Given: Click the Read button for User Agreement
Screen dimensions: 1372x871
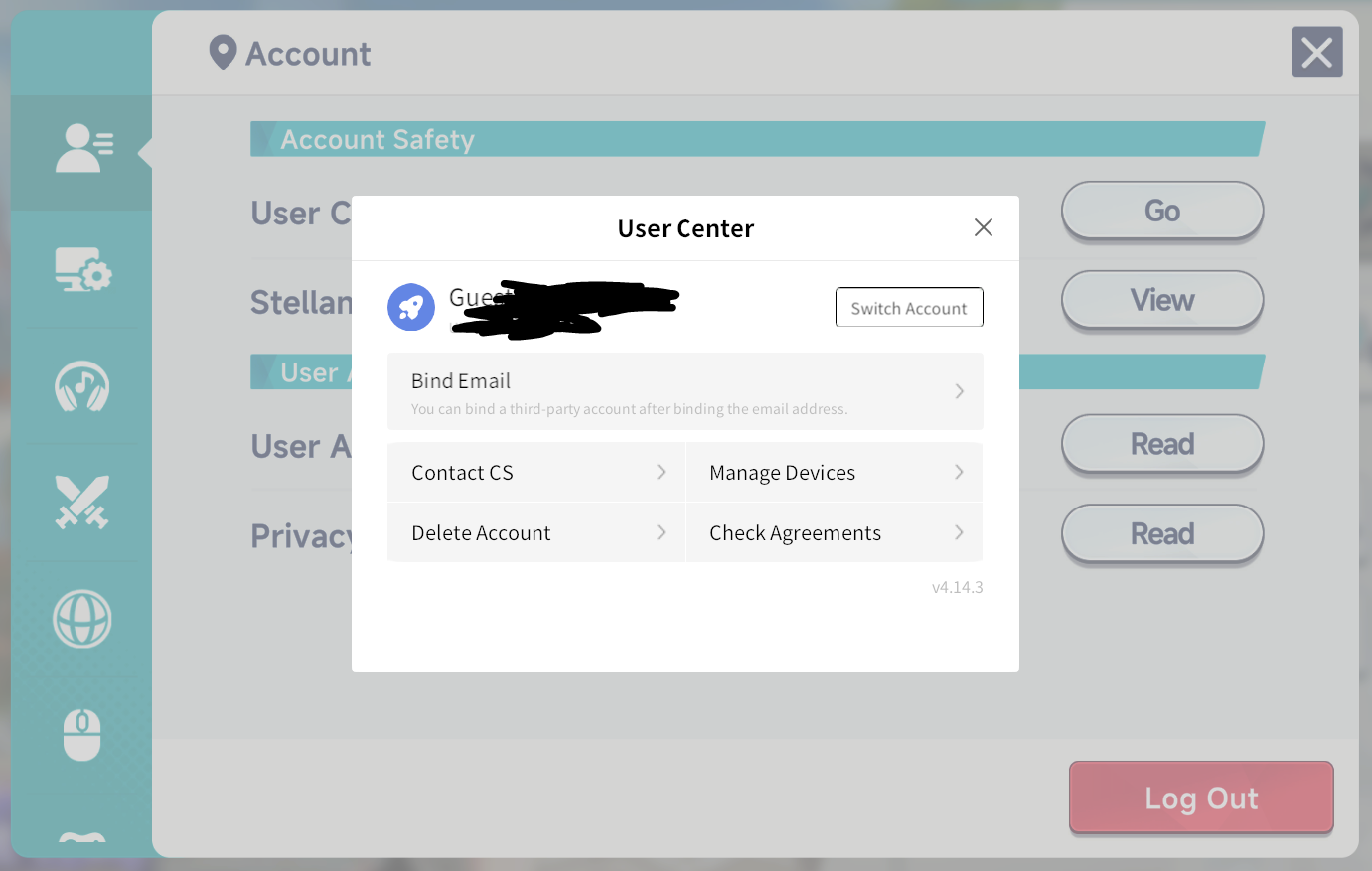Looking at the screenshot, I should (1162, 444).
